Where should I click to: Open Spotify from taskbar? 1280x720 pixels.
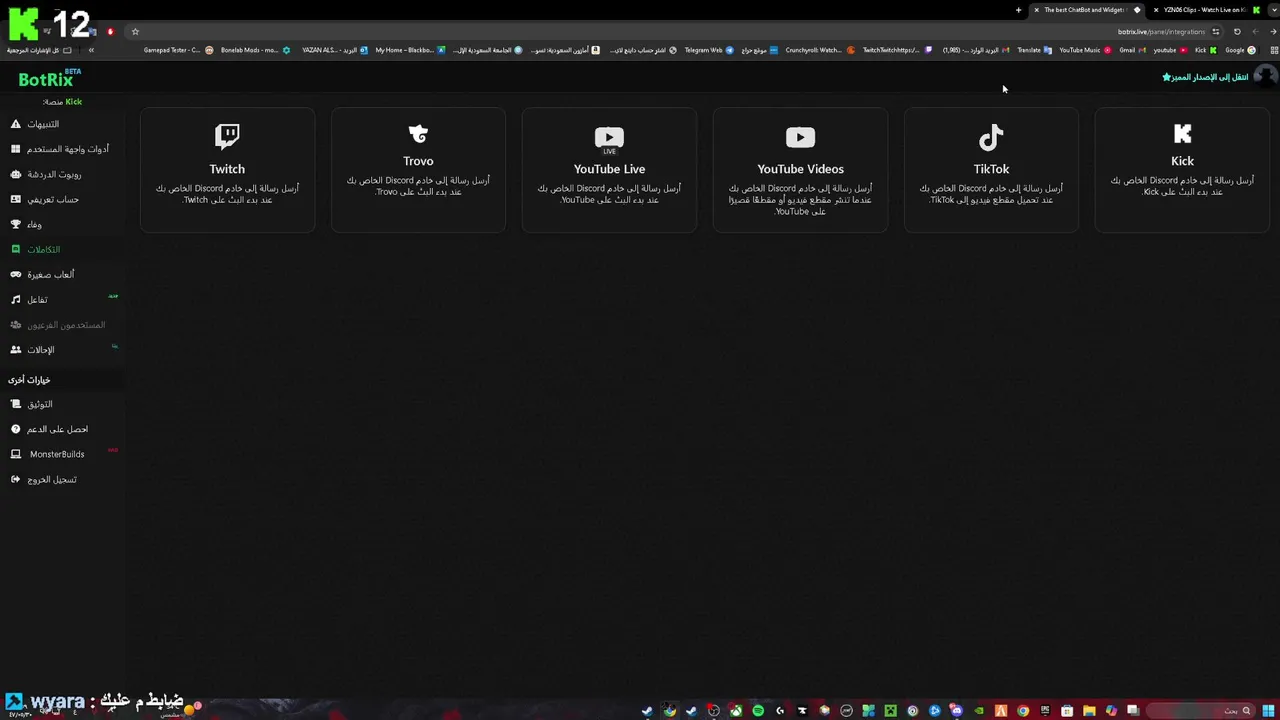coord(758,711)
